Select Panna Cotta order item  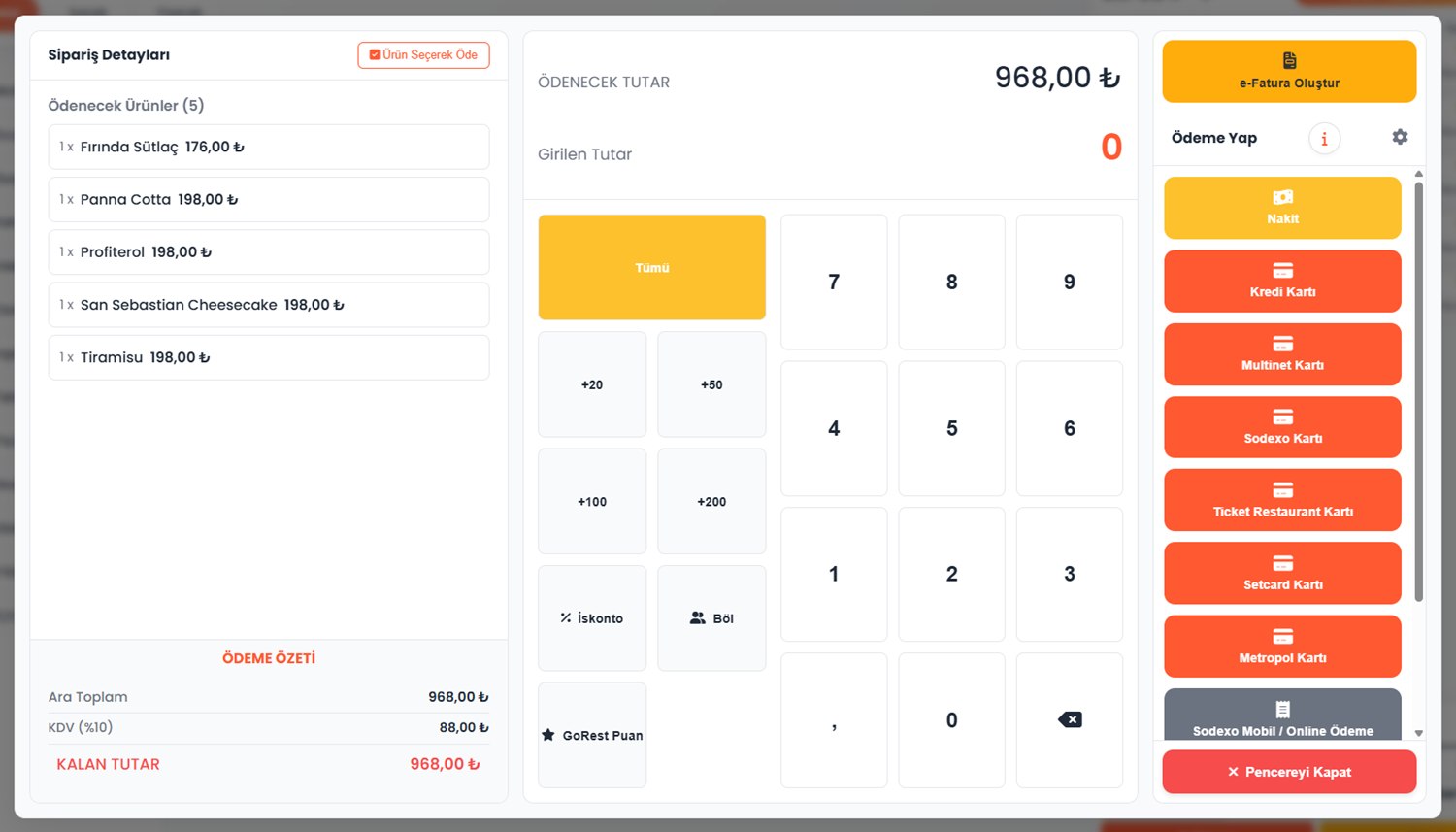269,199
